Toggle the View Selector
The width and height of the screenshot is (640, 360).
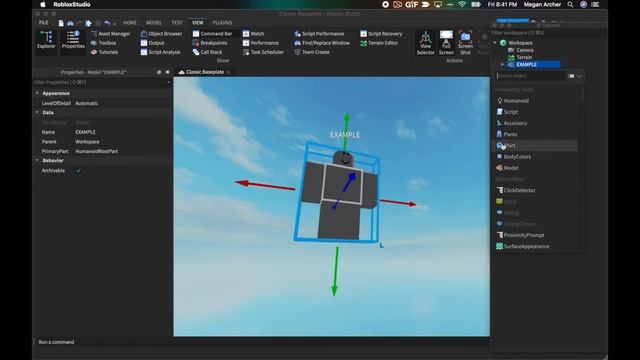tap(425, 42)
